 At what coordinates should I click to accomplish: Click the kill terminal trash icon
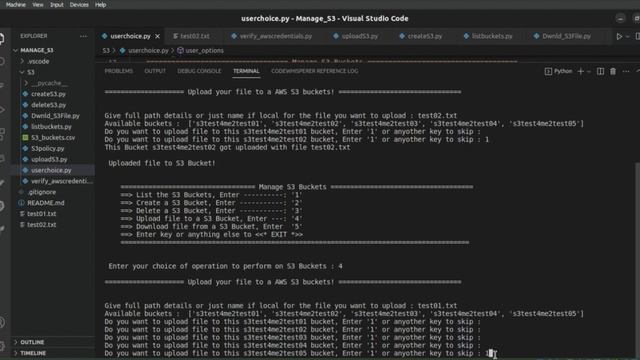point(613,71)
